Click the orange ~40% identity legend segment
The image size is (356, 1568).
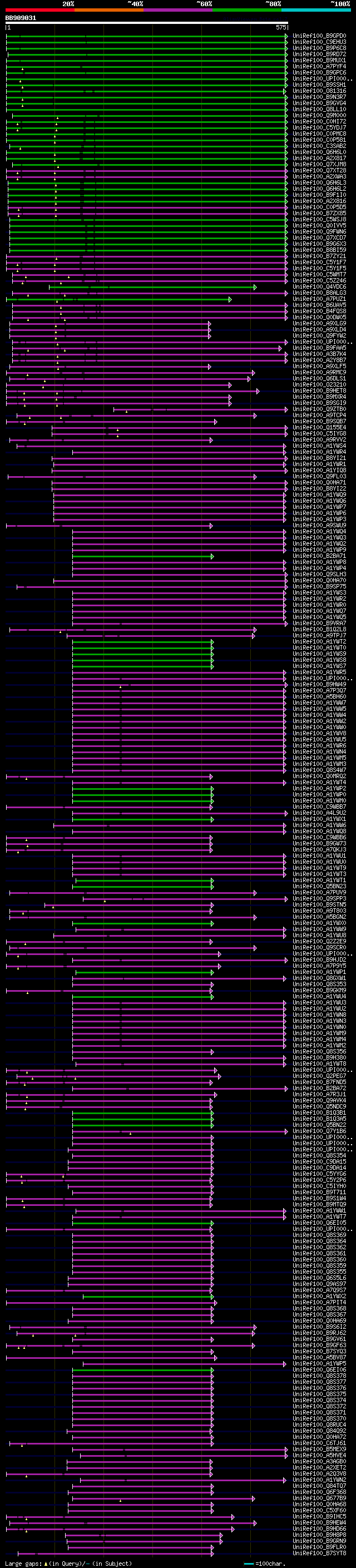[x=109, y=10]
